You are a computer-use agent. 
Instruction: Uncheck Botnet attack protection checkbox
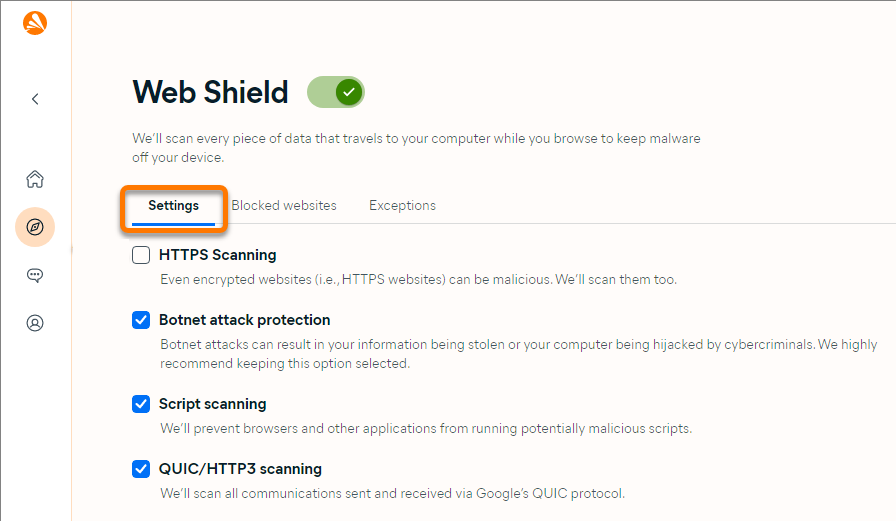(142, 320)
